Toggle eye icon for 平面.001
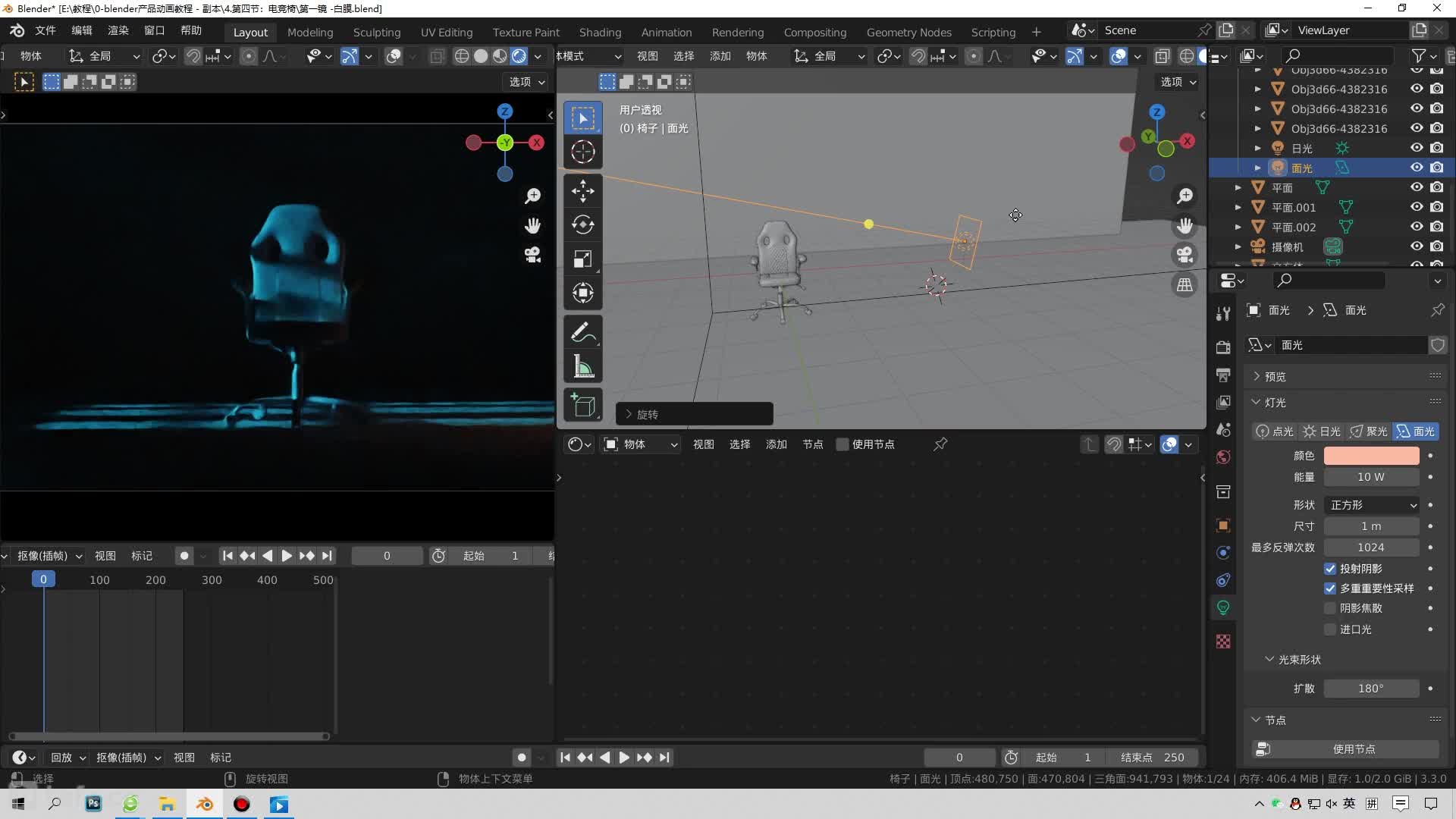 coord(1416,207)
